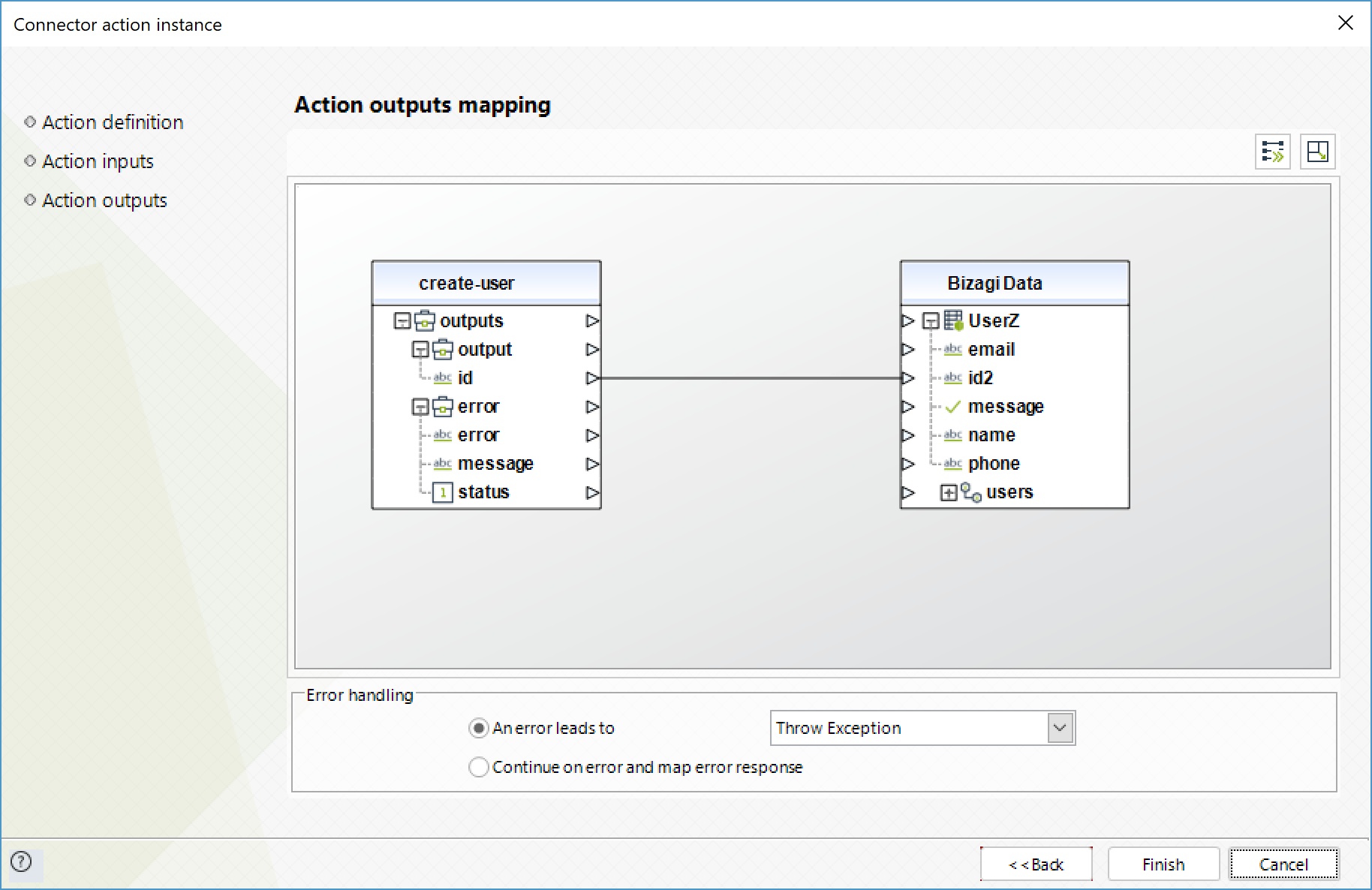Click the input arrow connector of phone
This screenshot has height=890, width=1372.
908,464
